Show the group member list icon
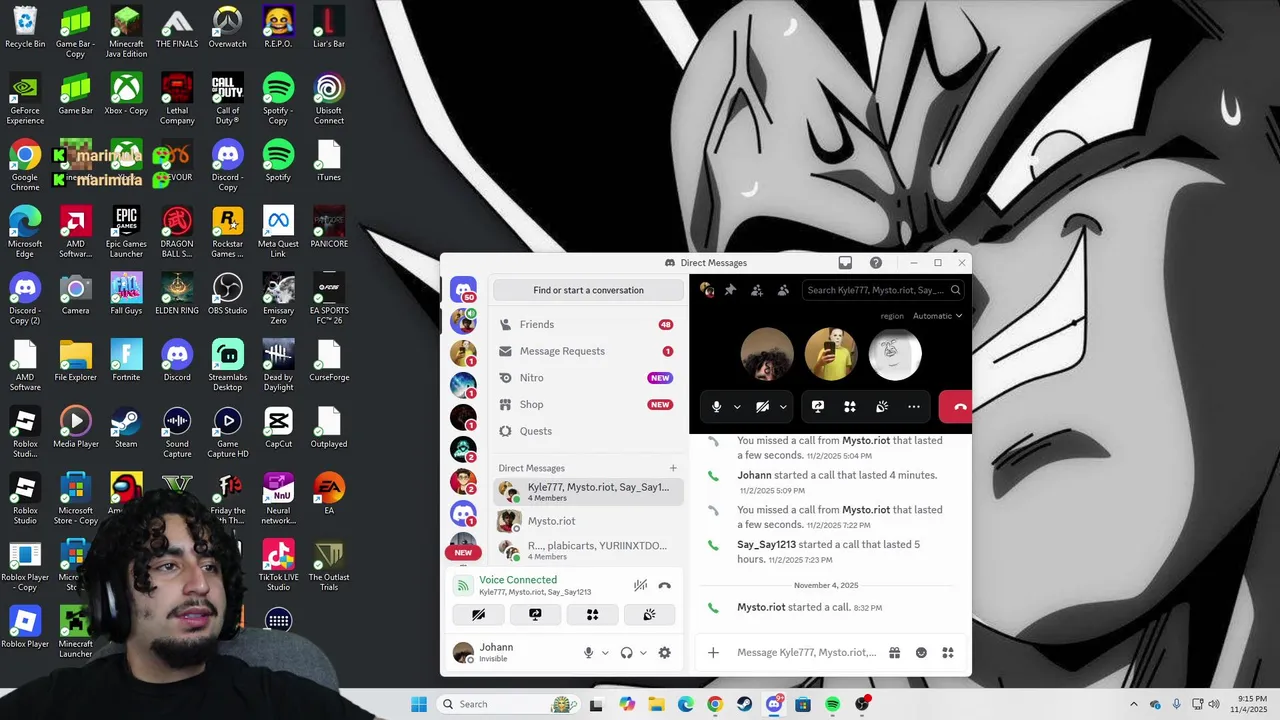 pyautogui.click(x=783, y=290)
